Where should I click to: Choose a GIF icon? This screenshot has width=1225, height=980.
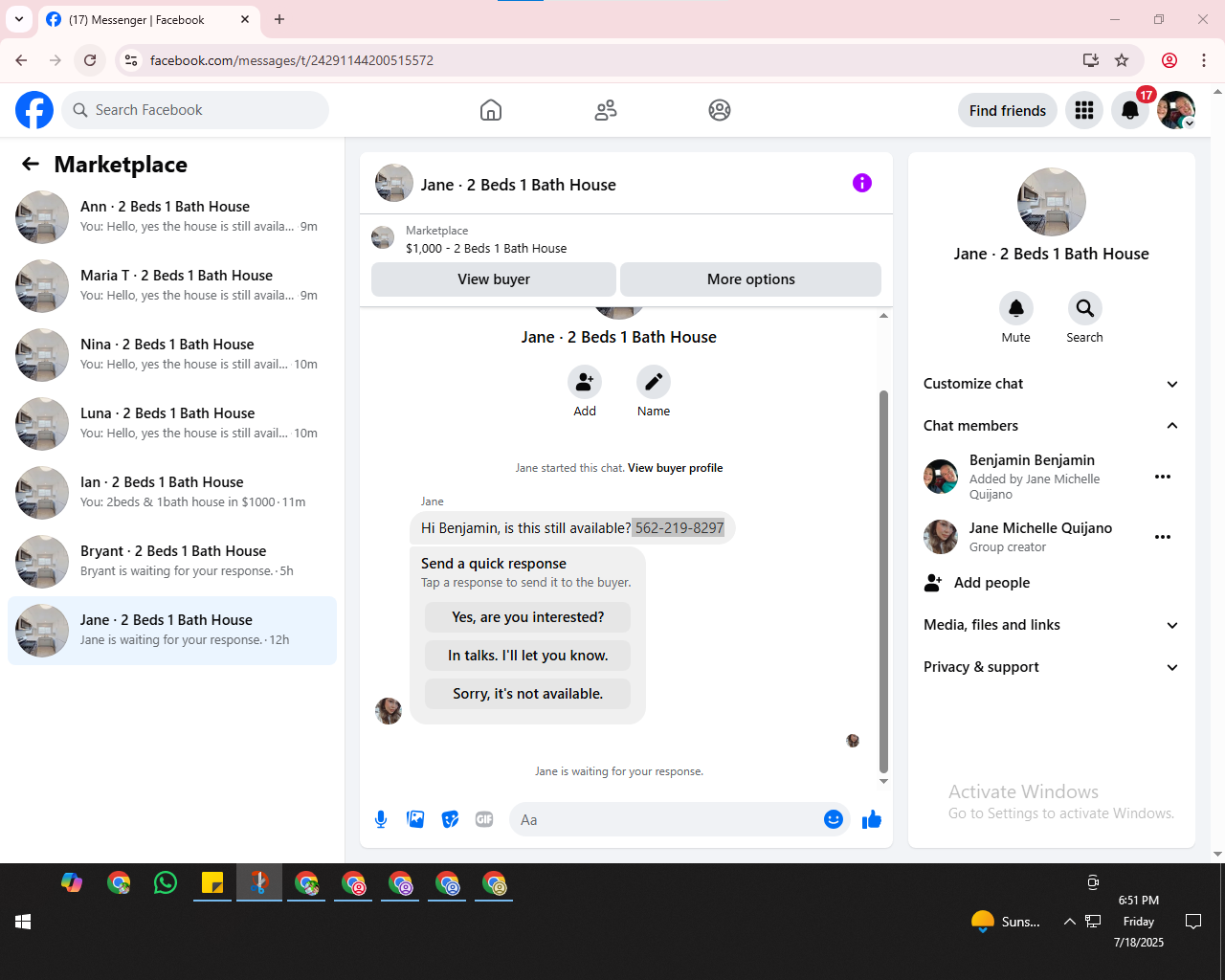point(484,819)
